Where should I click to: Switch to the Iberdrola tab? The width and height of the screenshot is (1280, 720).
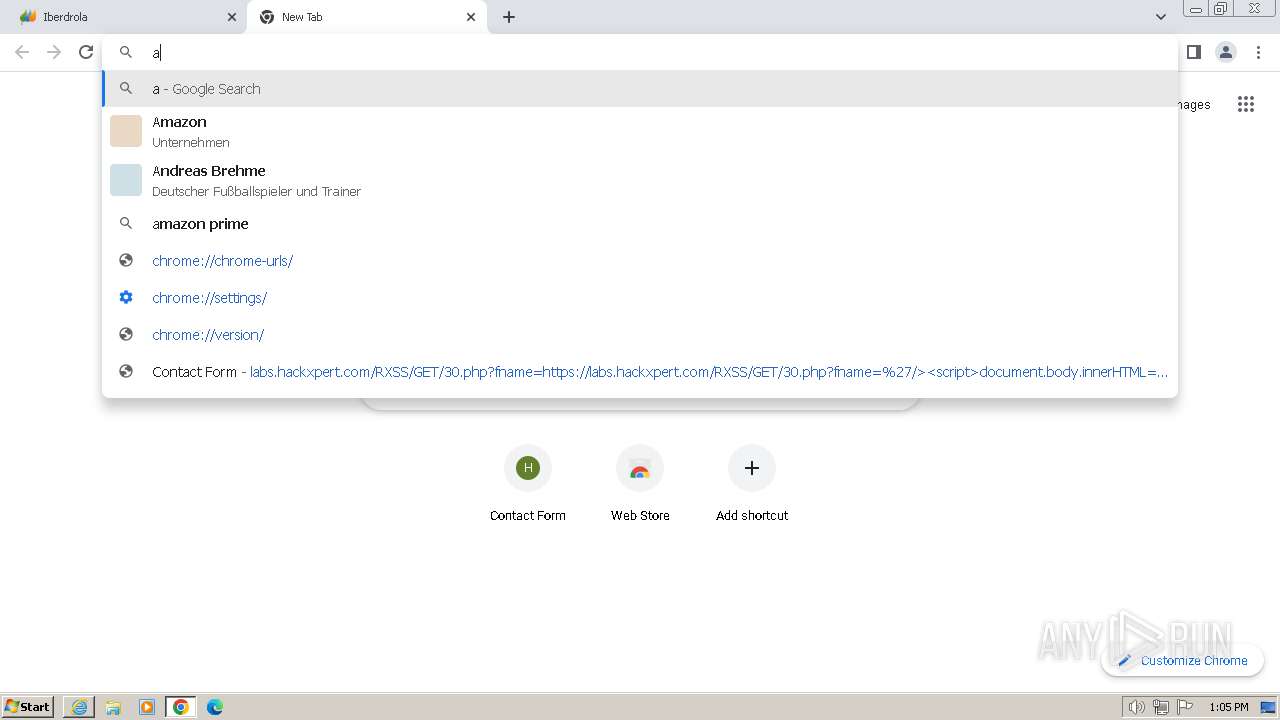coord(123,17)
